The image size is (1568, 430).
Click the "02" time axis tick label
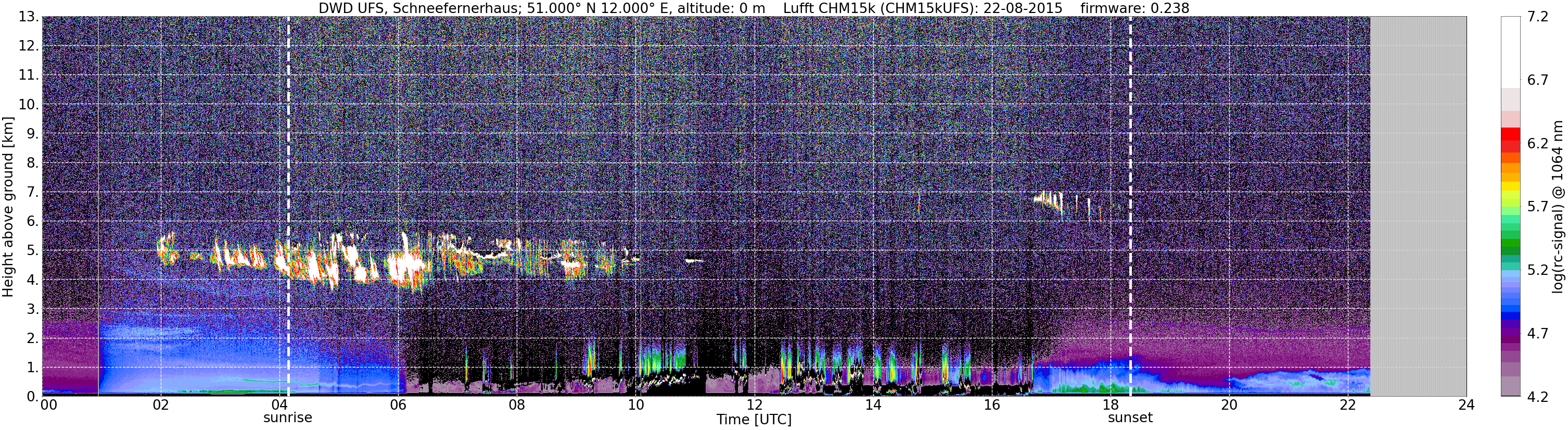coord(161,405)
